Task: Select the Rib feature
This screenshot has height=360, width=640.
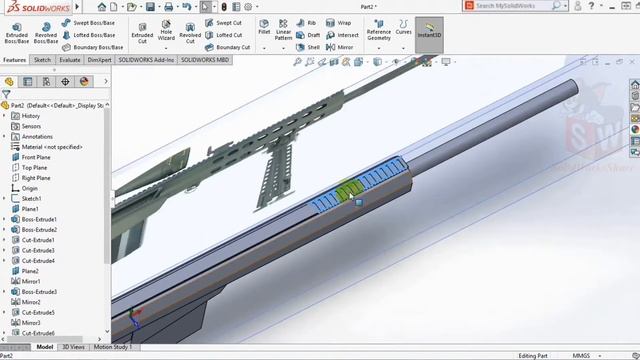Action: pyautogui.click(x=307, y=23)
